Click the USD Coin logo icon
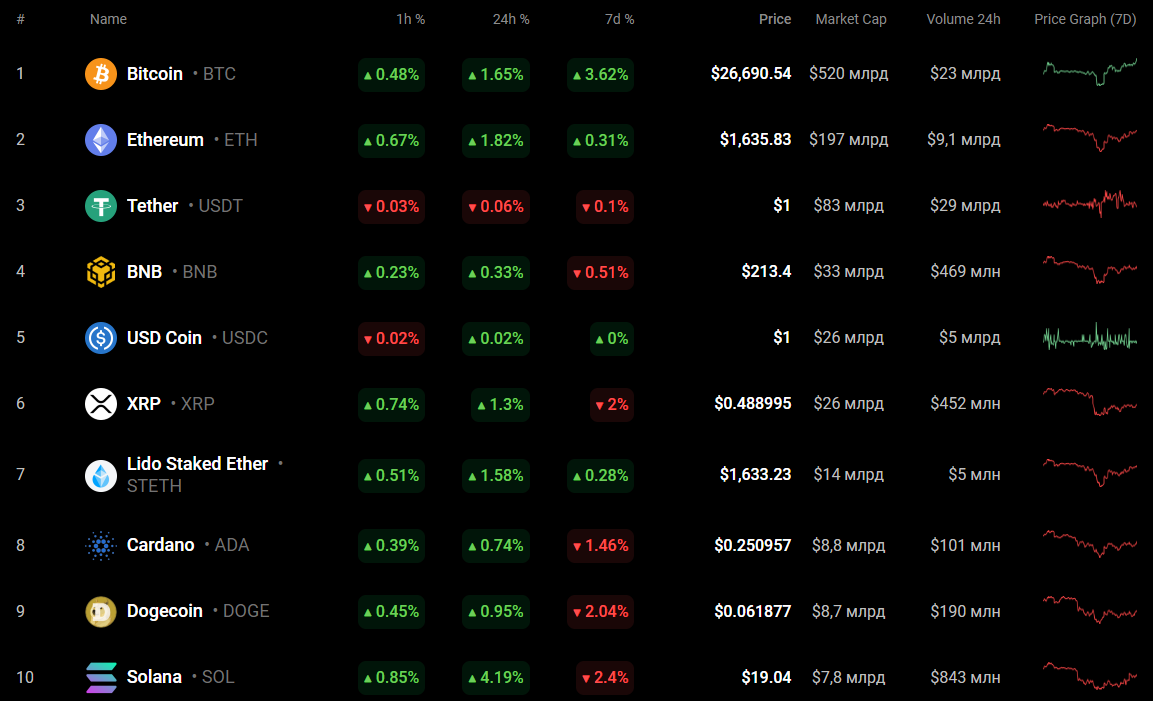Image resolution: width=1153 pixels, height=701 pixels. [101, 338]
